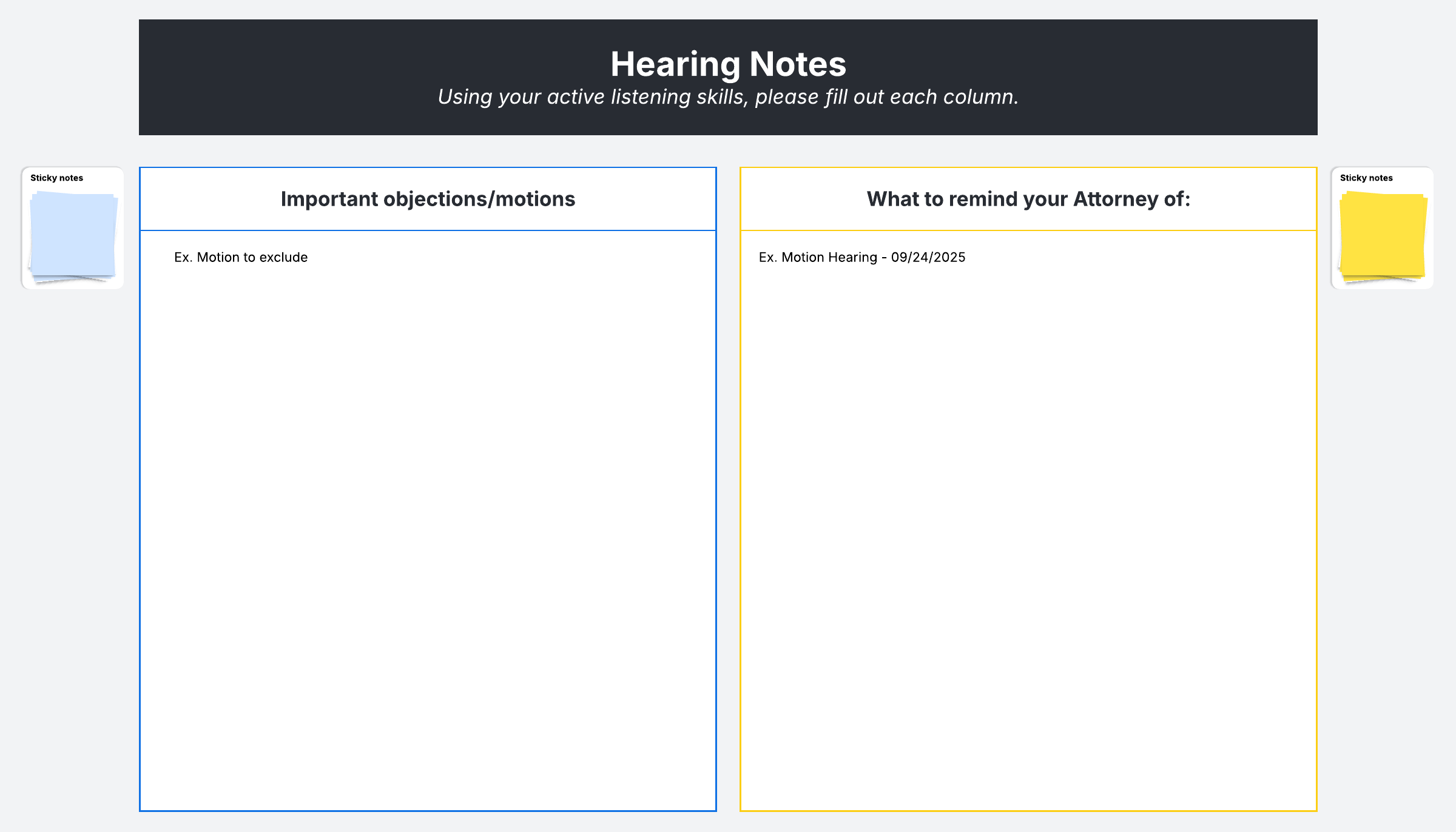Image resolution: width=1456 pixels, height=832 pixels.
Task: Click the words 'Motion Hearing' in the yellow column
Action: pos(829,257)
